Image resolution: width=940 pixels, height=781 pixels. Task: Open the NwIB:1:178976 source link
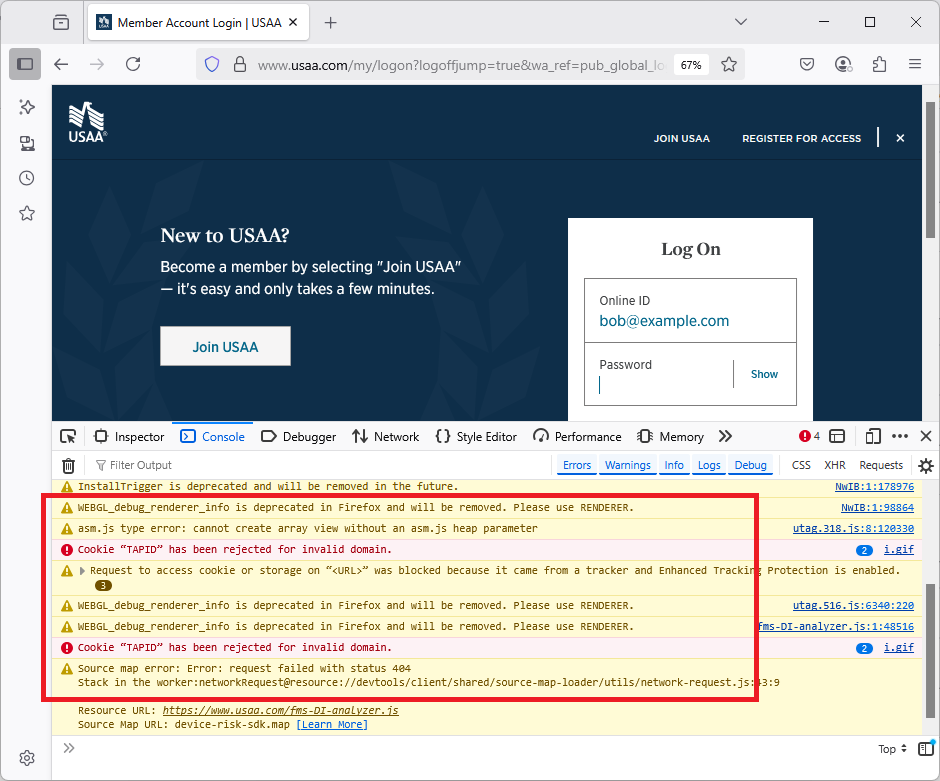point(874,487)
